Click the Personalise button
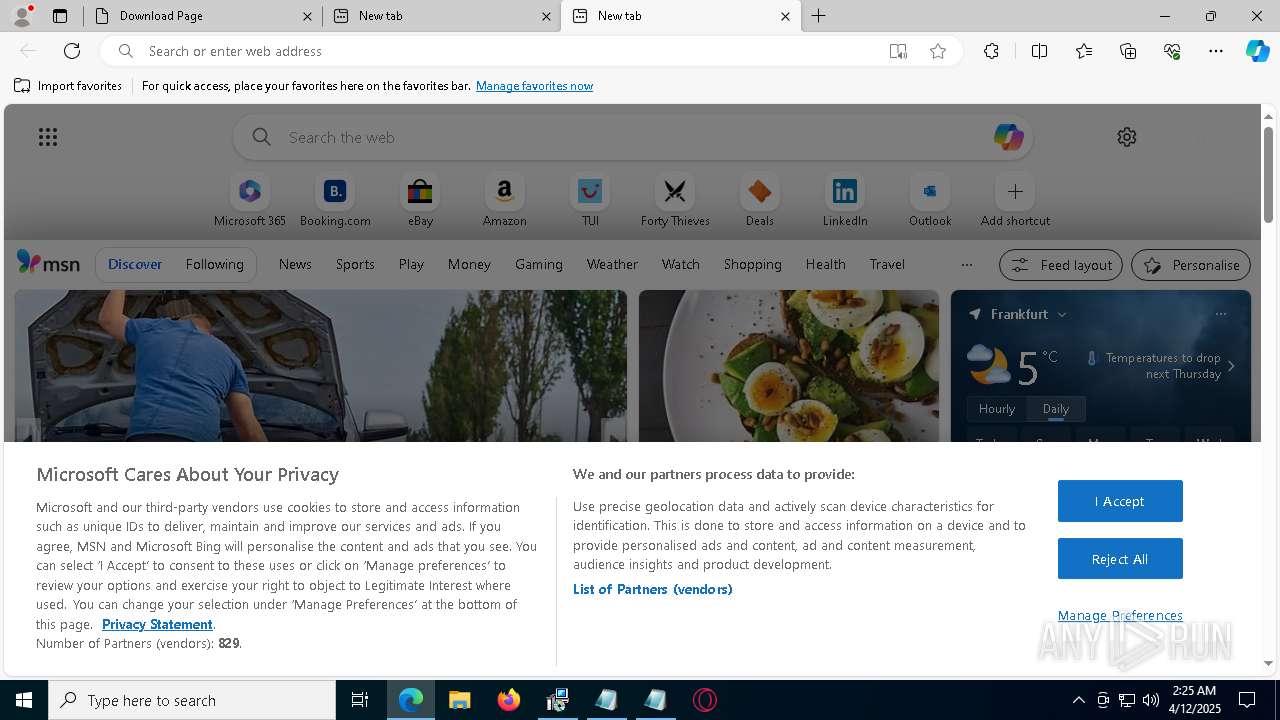The height and width of the screenshot is (720, 1280). [1191, 265]
